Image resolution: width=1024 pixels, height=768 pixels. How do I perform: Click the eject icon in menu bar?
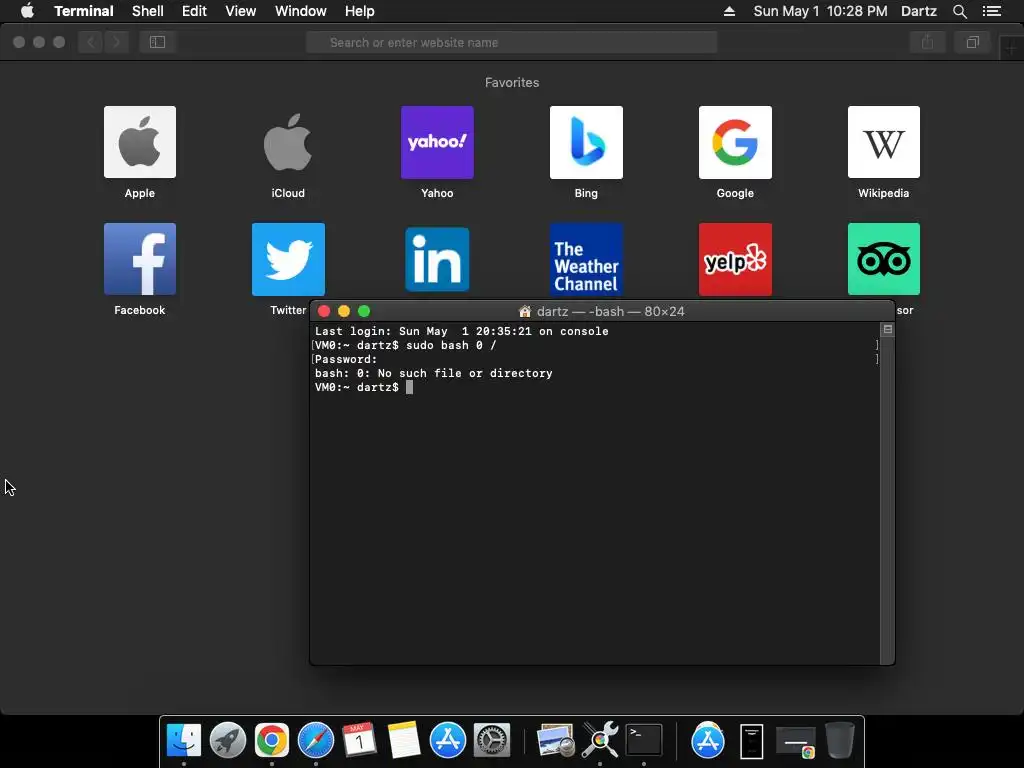[x=729, y=11]
